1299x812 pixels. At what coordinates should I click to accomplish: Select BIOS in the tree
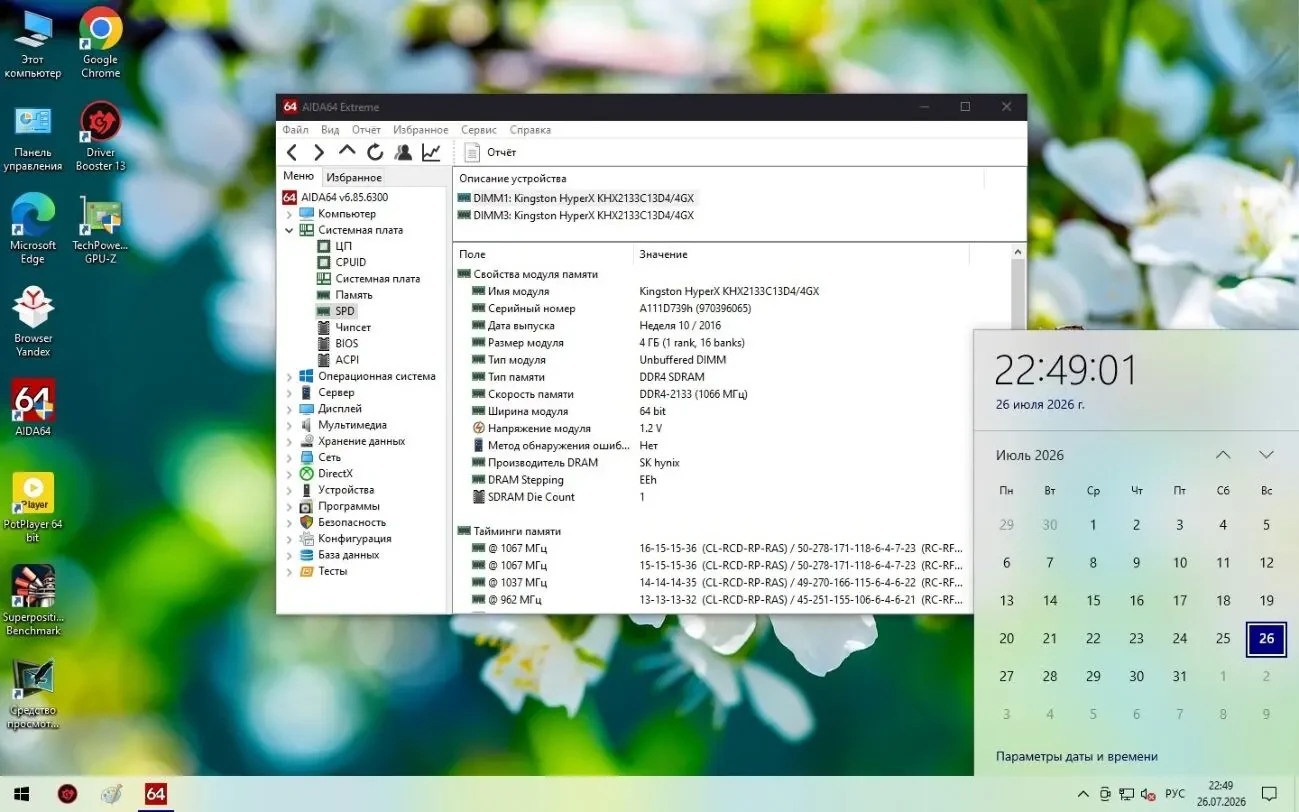346,343
